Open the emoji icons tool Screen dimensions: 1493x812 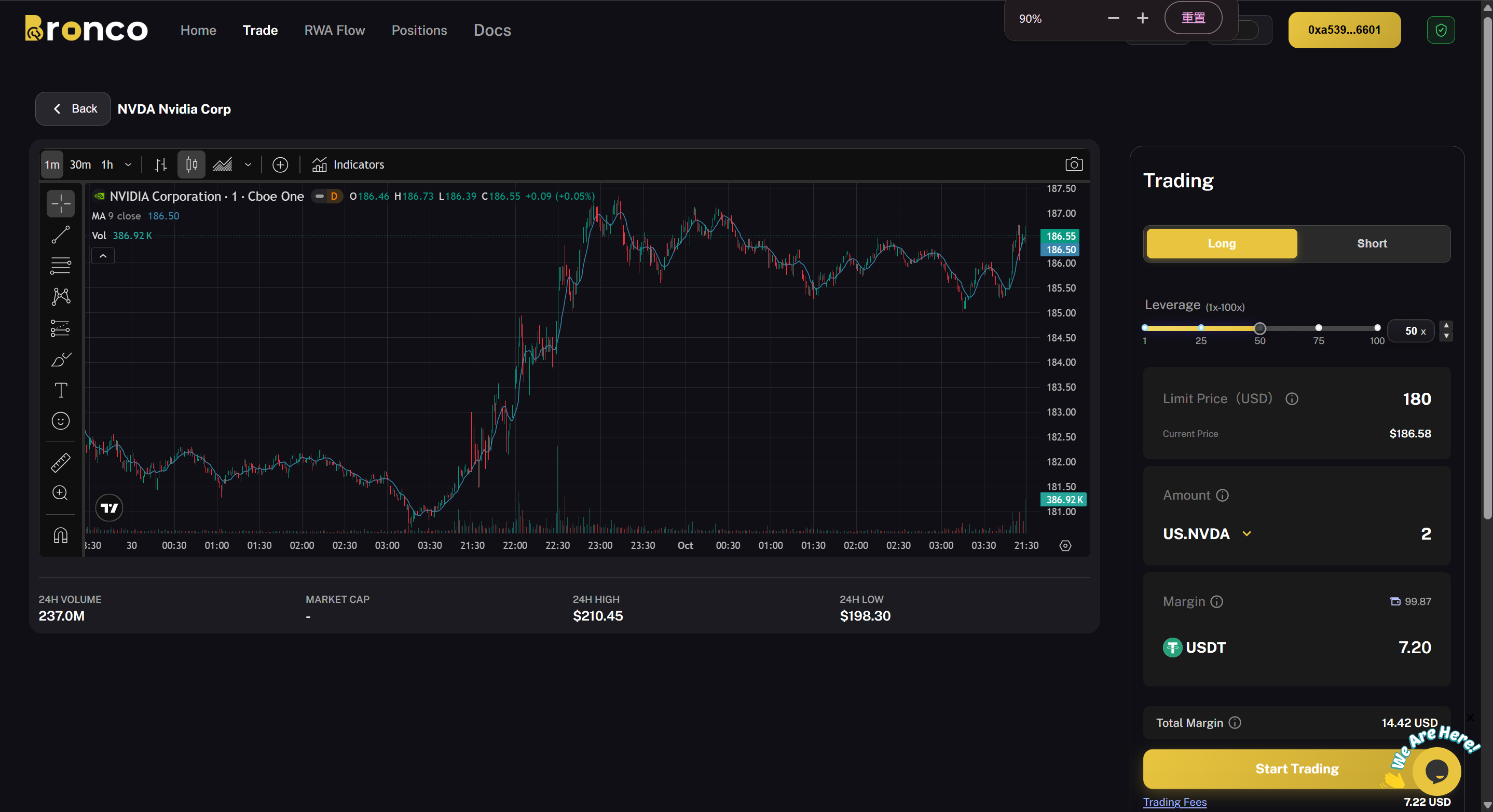tap(60, 421)
